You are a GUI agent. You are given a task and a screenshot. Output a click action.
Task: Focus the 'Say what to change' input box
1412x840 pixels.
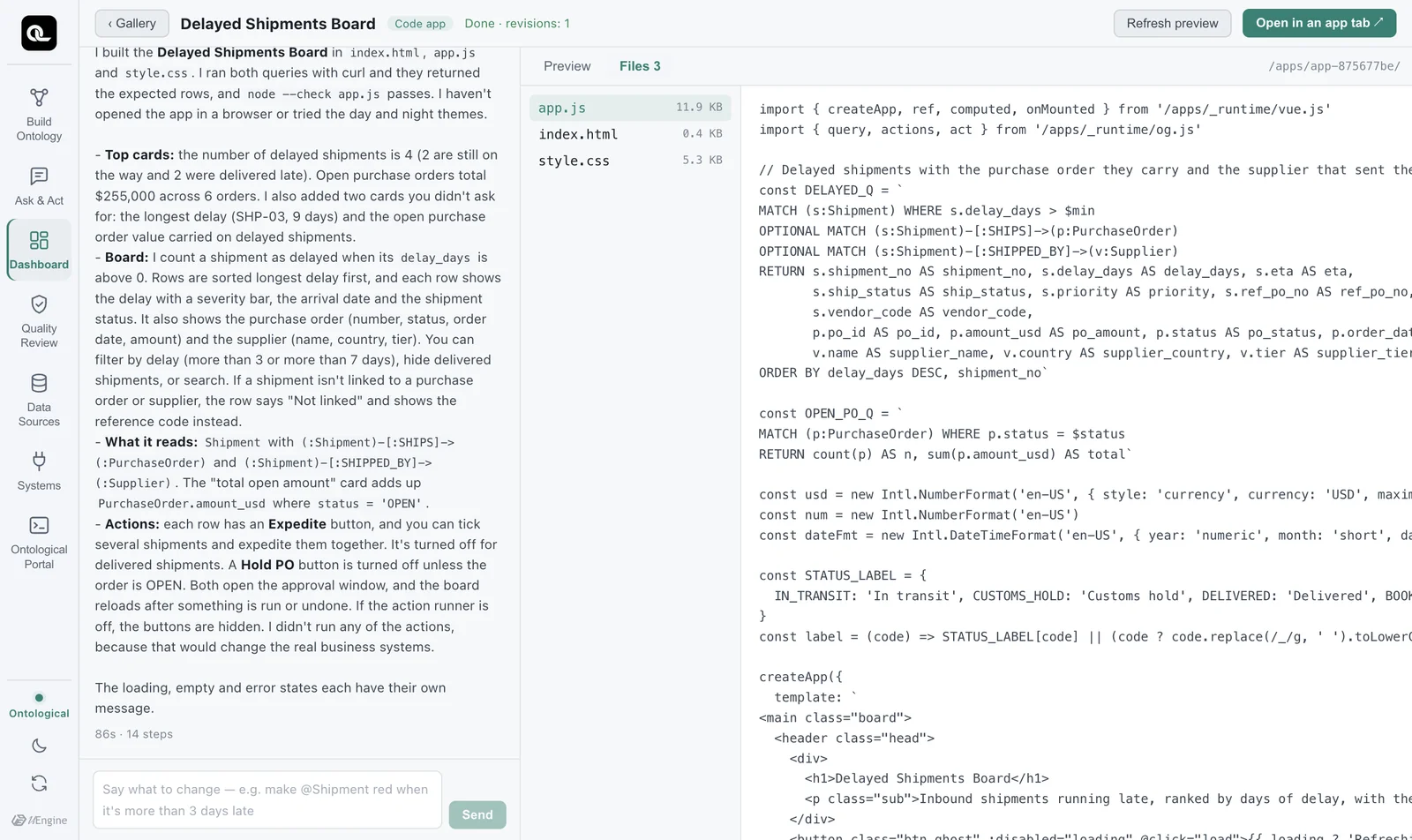[x=267, y=800]
